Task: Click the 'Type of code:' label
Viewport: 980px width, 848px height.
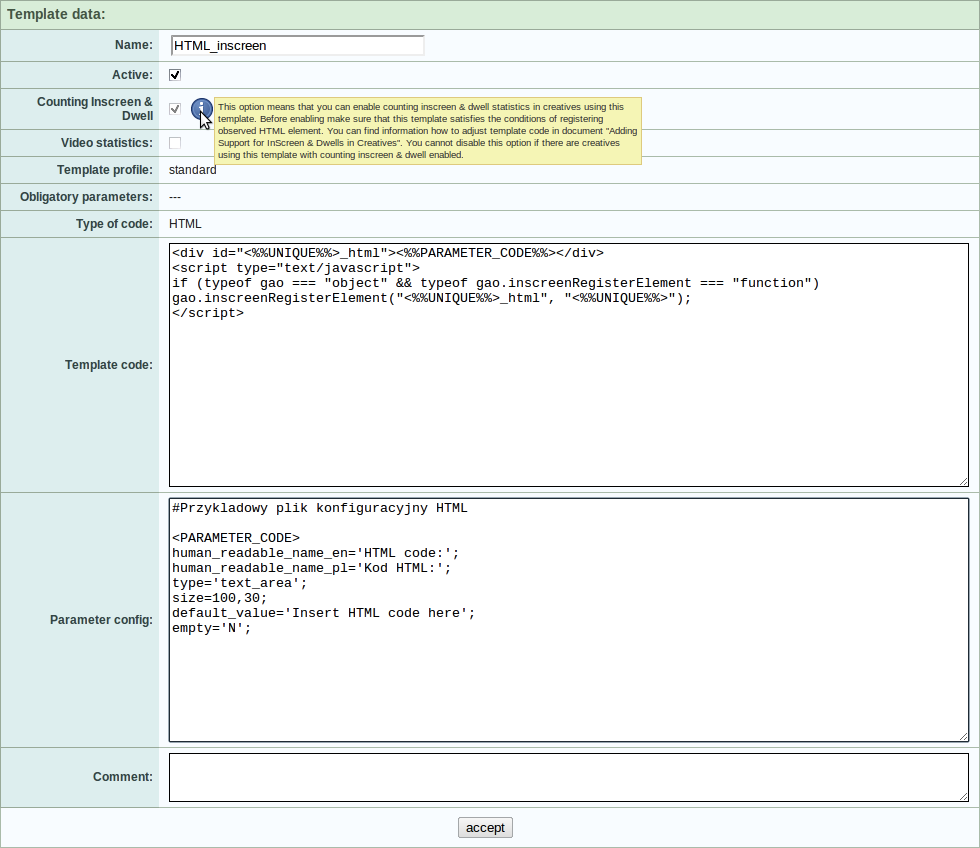Action: pyautogui.click(x=114, y=224)
